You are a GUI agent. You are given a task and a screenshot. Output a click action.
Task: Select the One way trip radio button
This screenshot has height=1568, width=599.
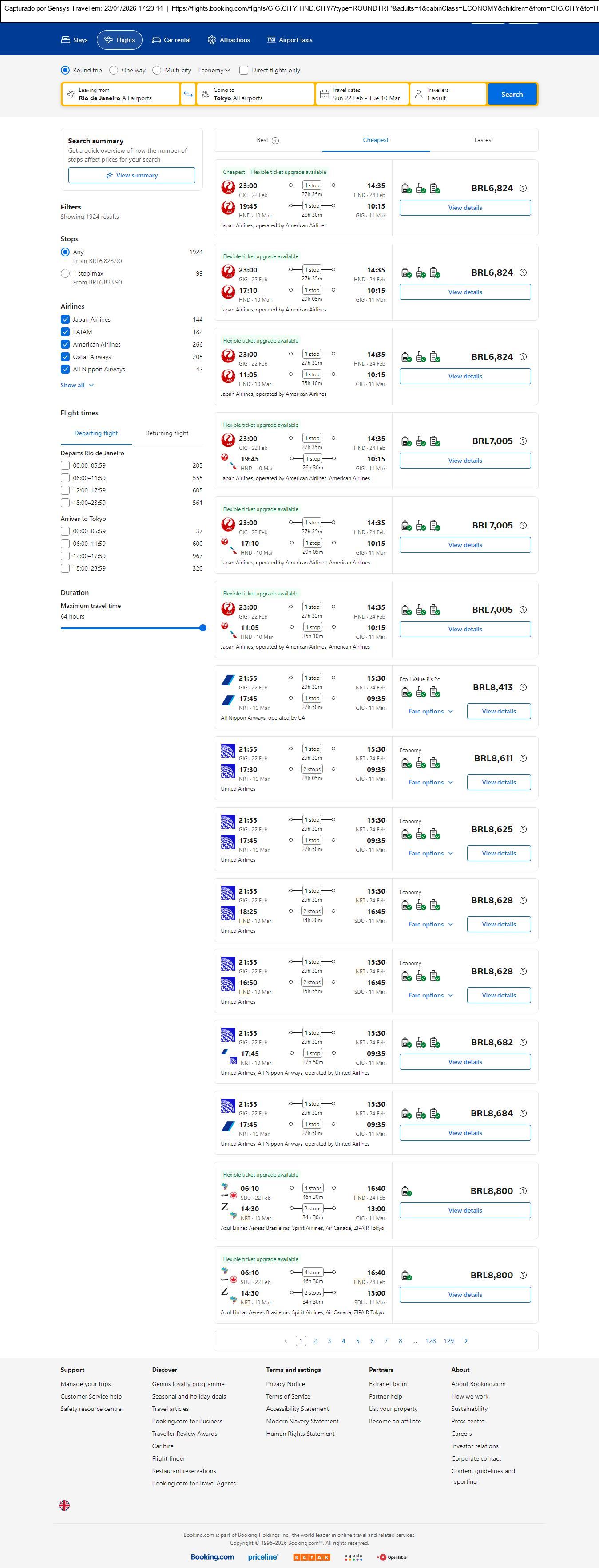point(114,70)
